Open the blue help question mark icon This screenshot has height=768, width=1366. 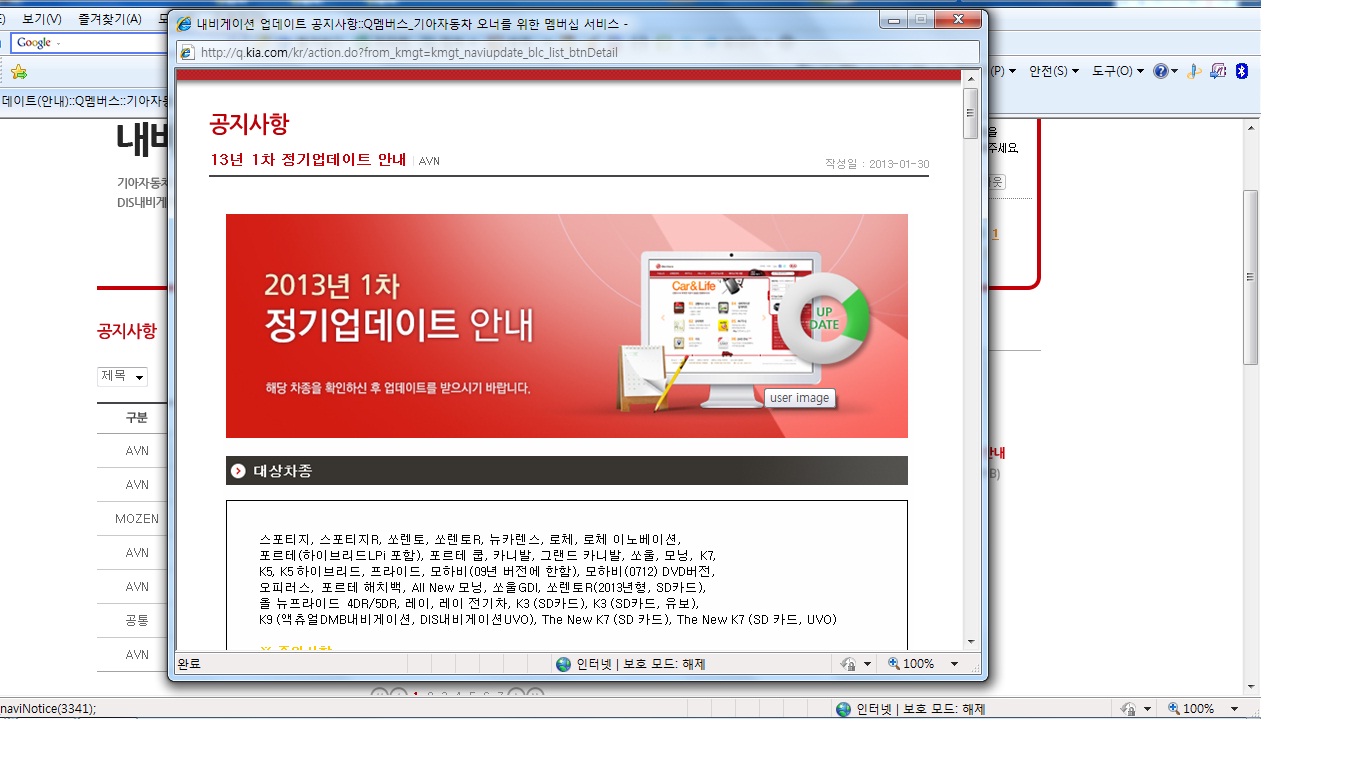point(1160,71)
